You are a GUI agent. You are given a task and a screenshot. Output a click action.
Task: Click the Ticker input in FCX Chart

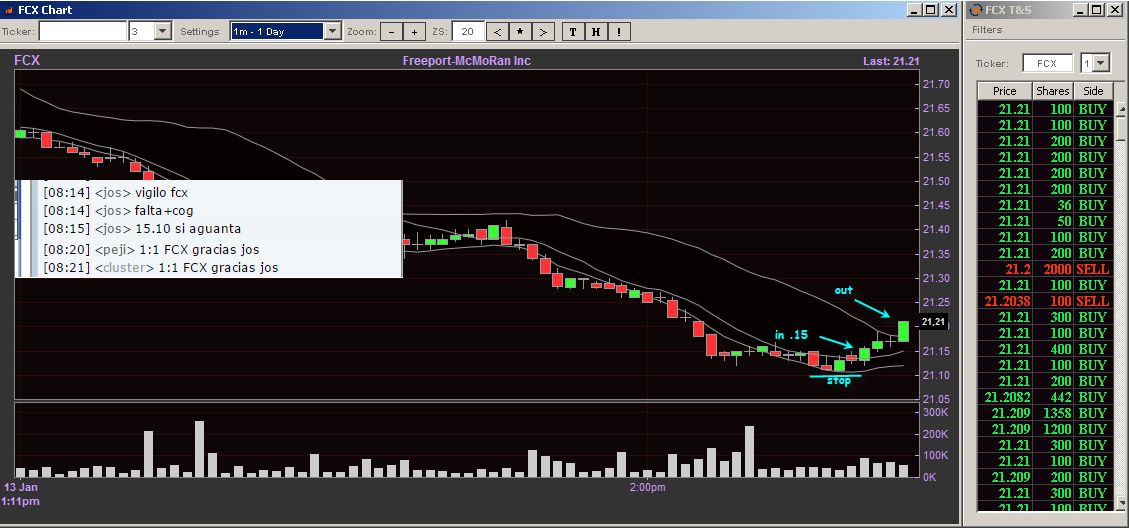click(x=82, y=32)
